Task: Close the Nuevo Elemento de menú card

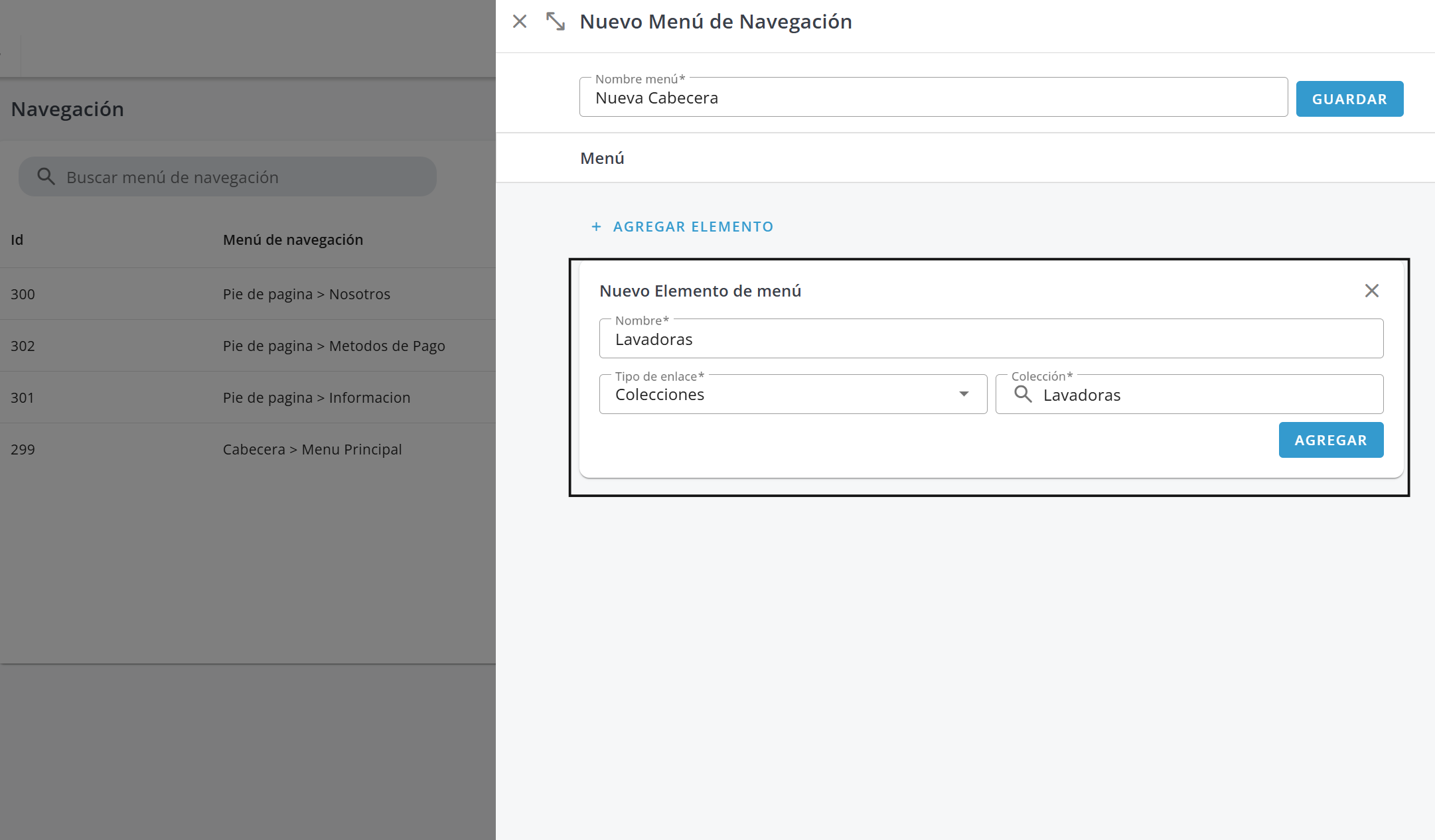Action: coord(1371,291)
